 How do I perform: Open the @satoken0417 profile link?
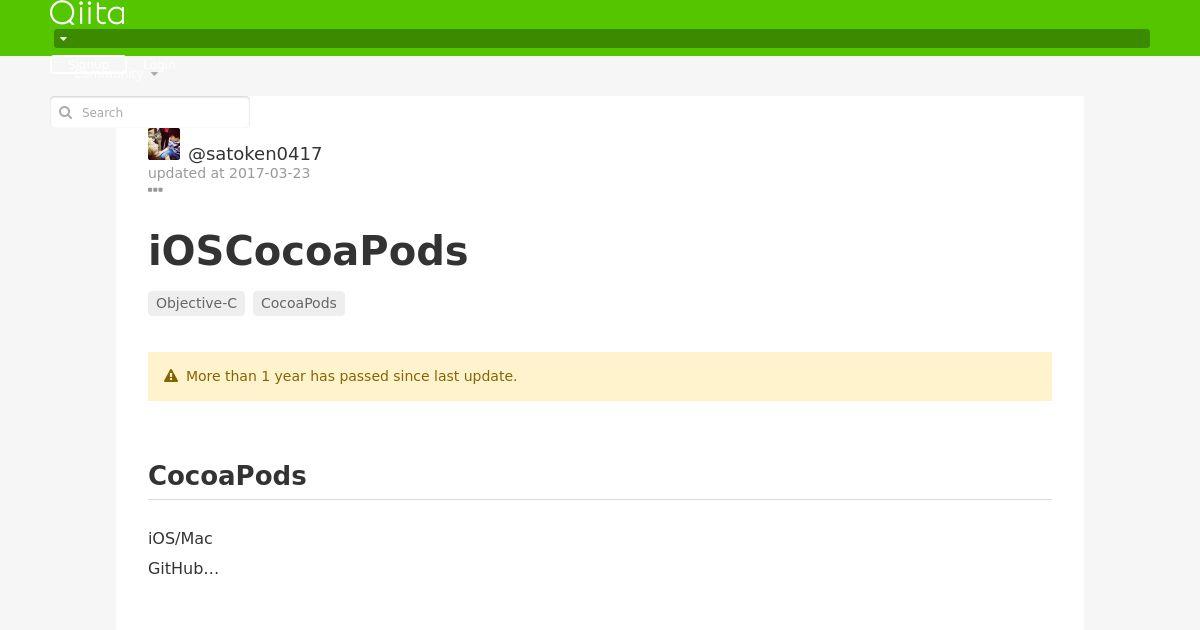pos(255,154)
